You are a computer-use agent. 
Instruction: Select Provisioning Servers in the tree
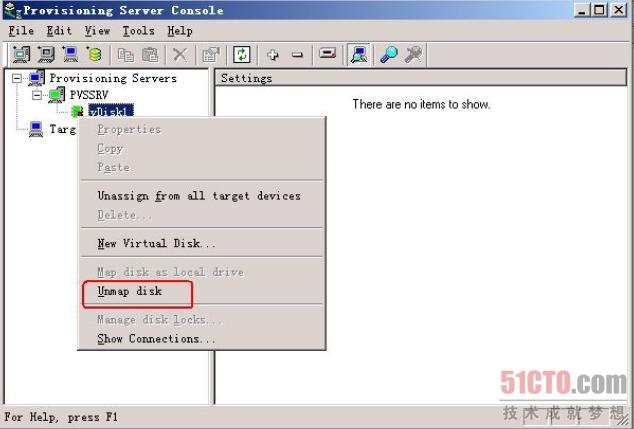(x=113, y=78)
